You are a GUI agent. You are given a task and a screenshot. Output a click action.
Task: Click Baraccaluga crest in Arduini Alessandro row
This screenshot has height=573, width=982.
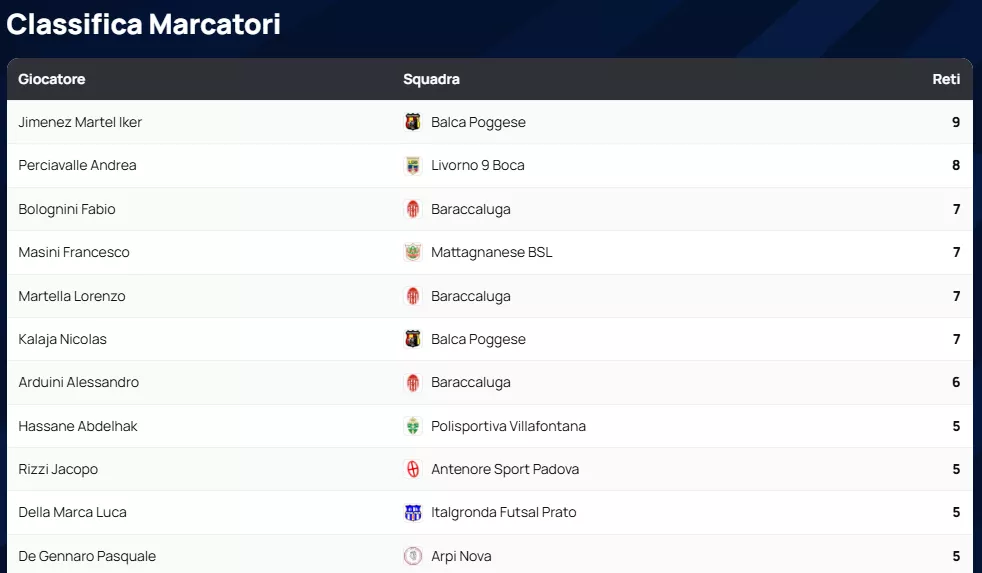click(x=413, y=382)
